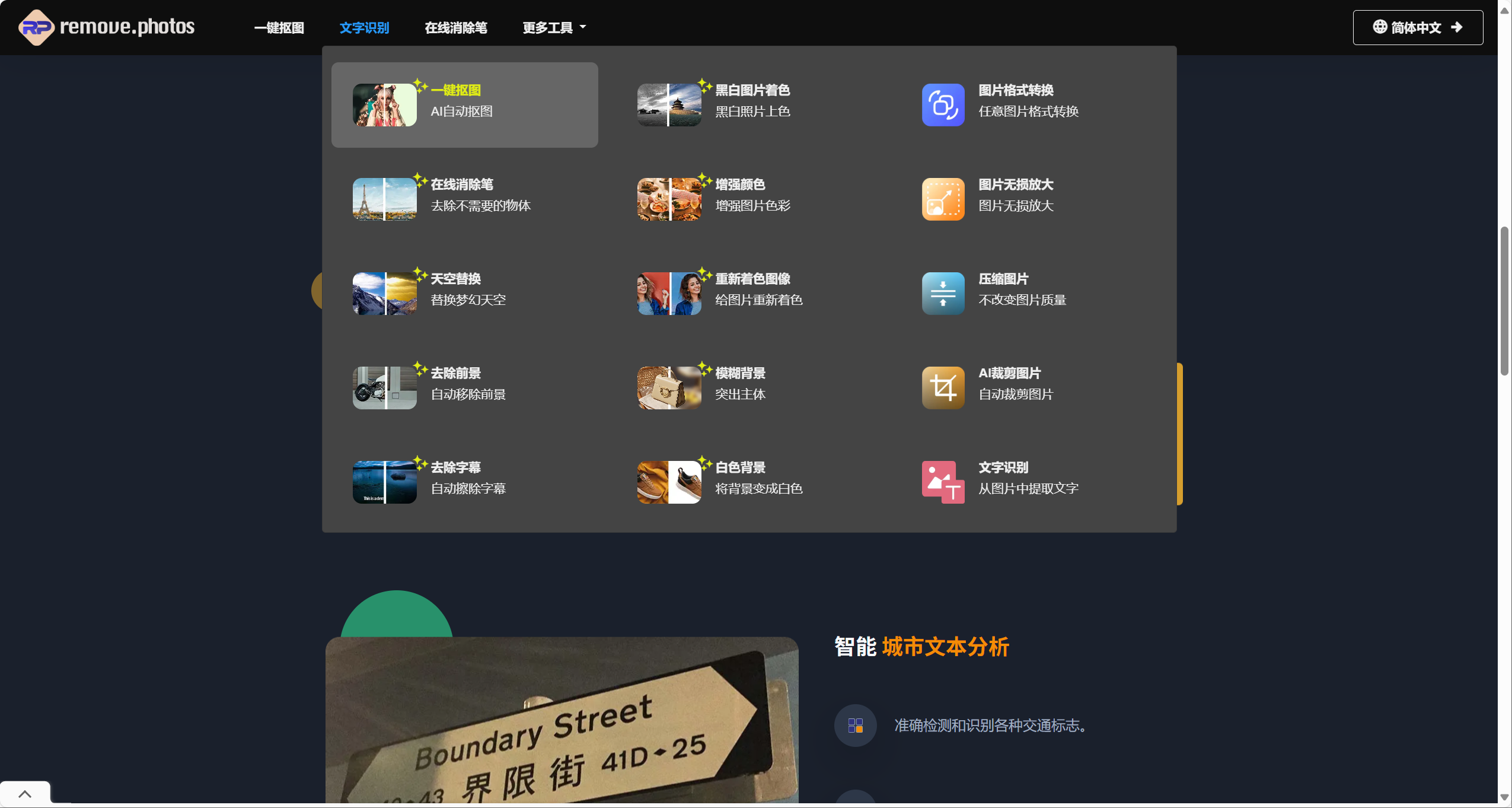Open the 天空替换 menu entry title
Screen dimensions: 1512x808
click(x=455, y=279)
